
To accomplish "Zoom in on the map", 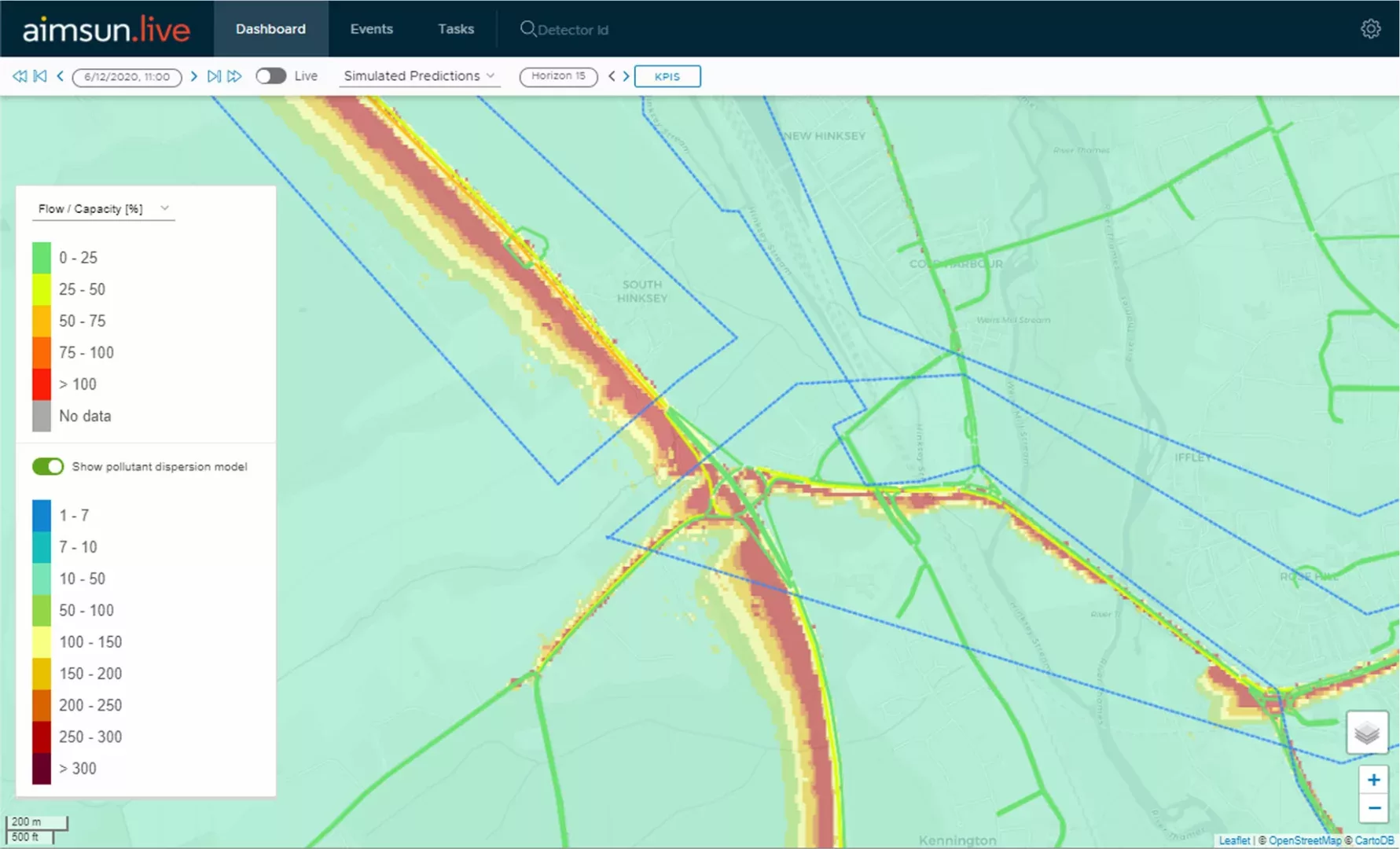I will 1373,780.
